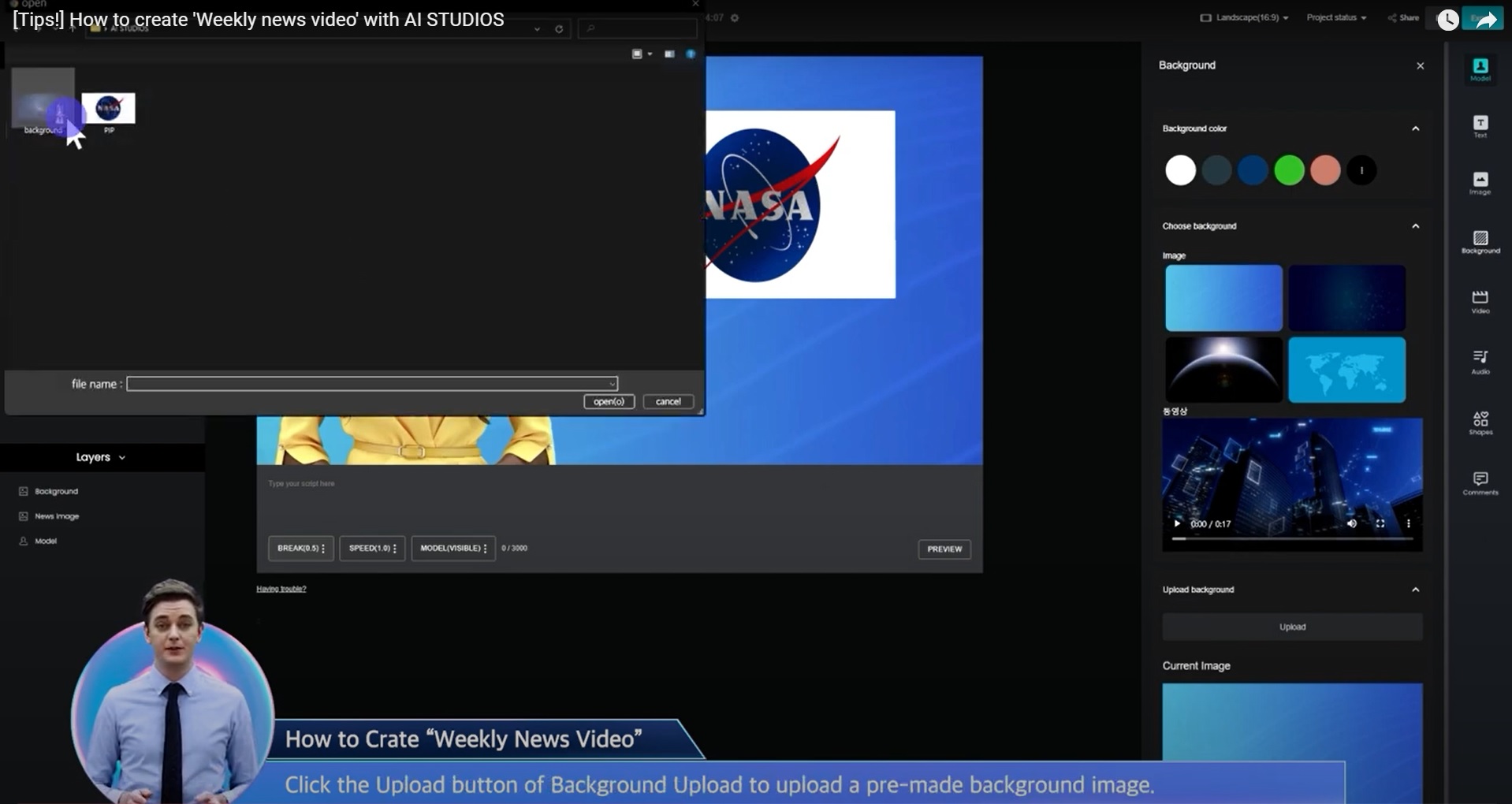
Task: Open the path history dropdown in open dialog
Action: coord(537,29)
